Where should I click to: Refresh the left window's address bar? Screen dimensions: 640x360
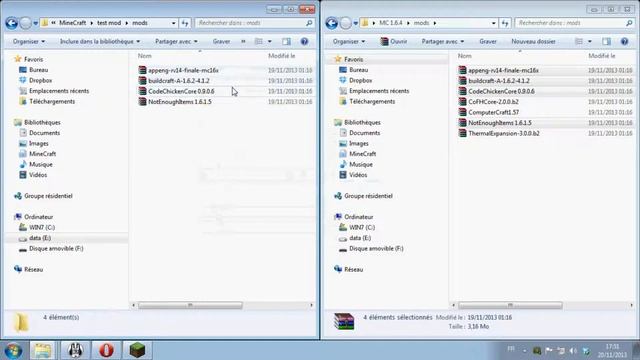pos(185,23)
